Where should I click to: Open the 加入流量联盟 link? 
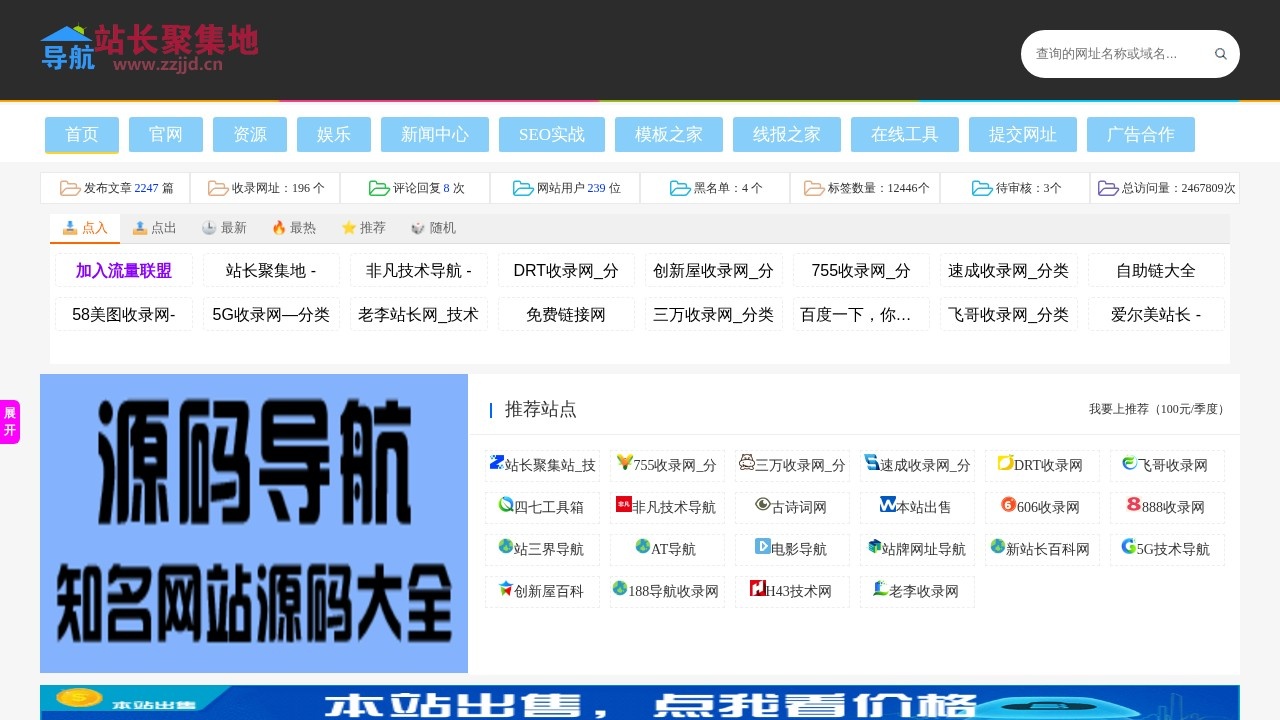pyautogui.click(x=124, y=270)
